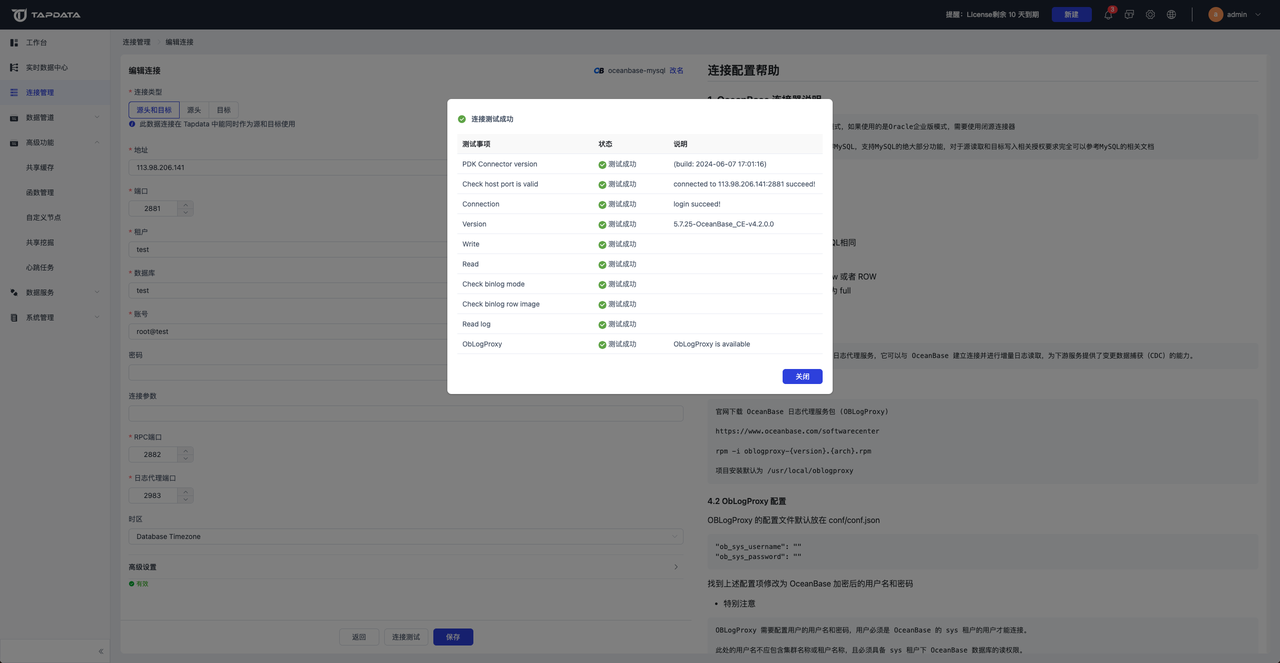1280x663 pixels.
Task: Increase the 端口 value with the up arrow
Action: point(185,205)
